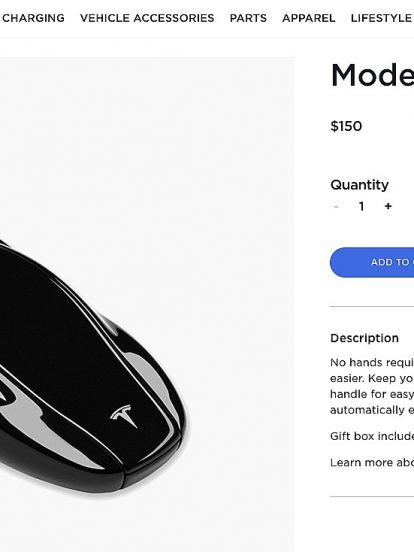Screen dimensions: 414x552
Task: Go to the PARTS category
Action: coord(248,18)
